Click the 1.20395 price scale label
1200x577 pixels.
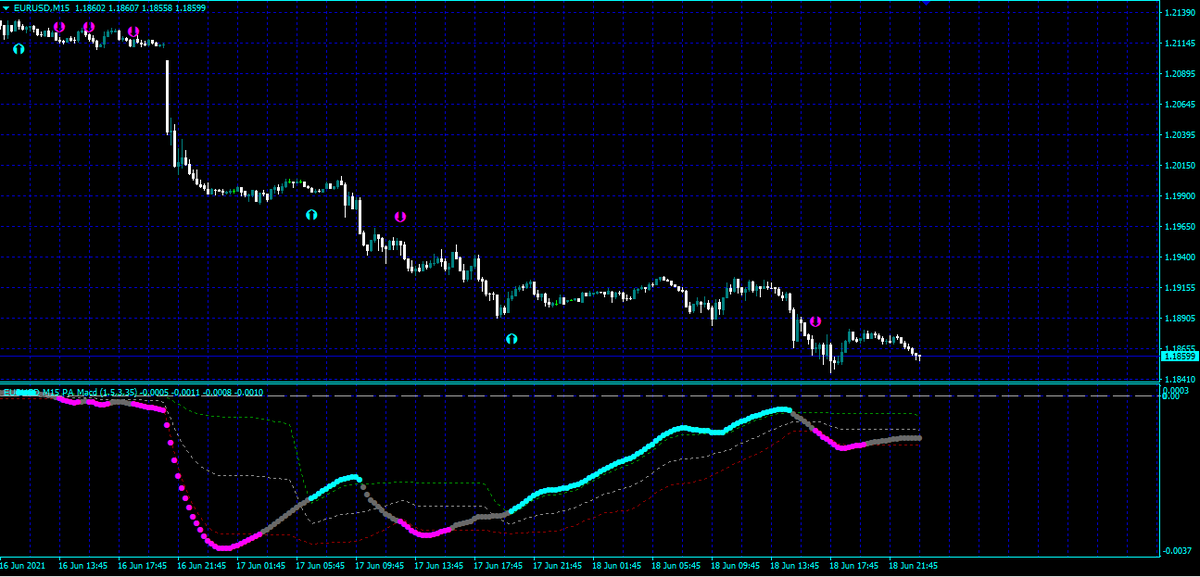click(x=1180, y=135)
